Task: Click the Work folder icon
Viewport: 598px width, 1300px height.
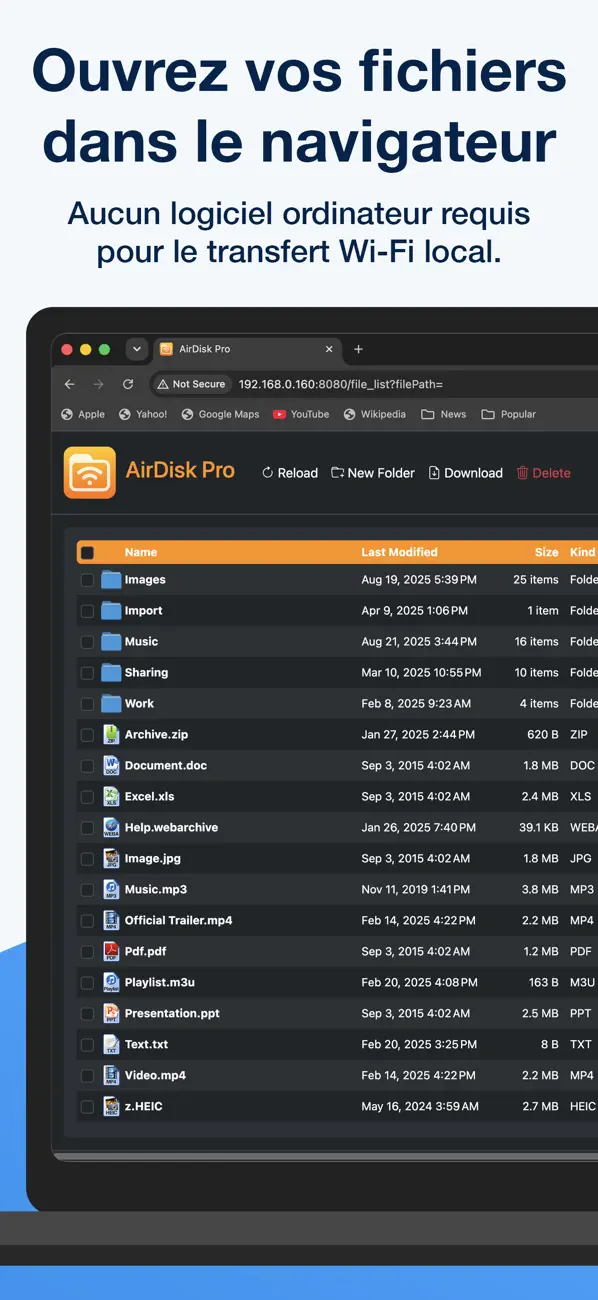Action: coord(111,704)
